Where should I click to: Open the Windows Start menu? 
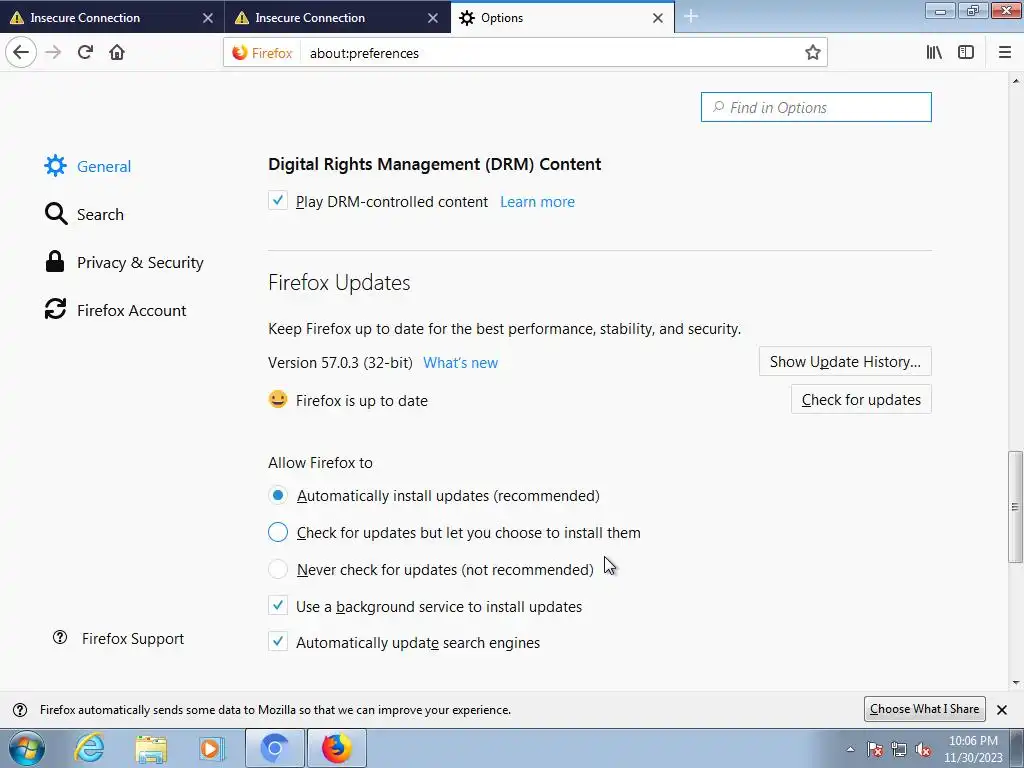pyautogui.click(x=27, y=748)
